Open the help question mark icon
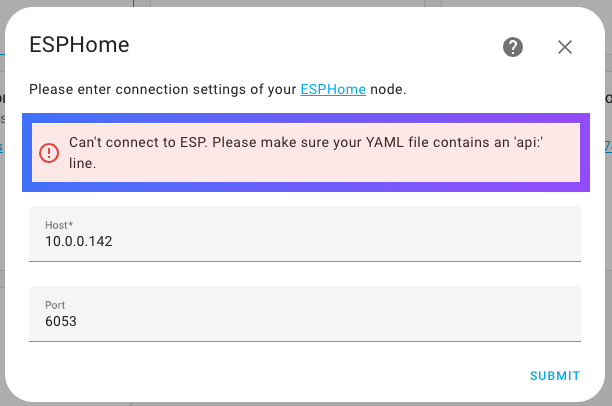 click(512, 47)
